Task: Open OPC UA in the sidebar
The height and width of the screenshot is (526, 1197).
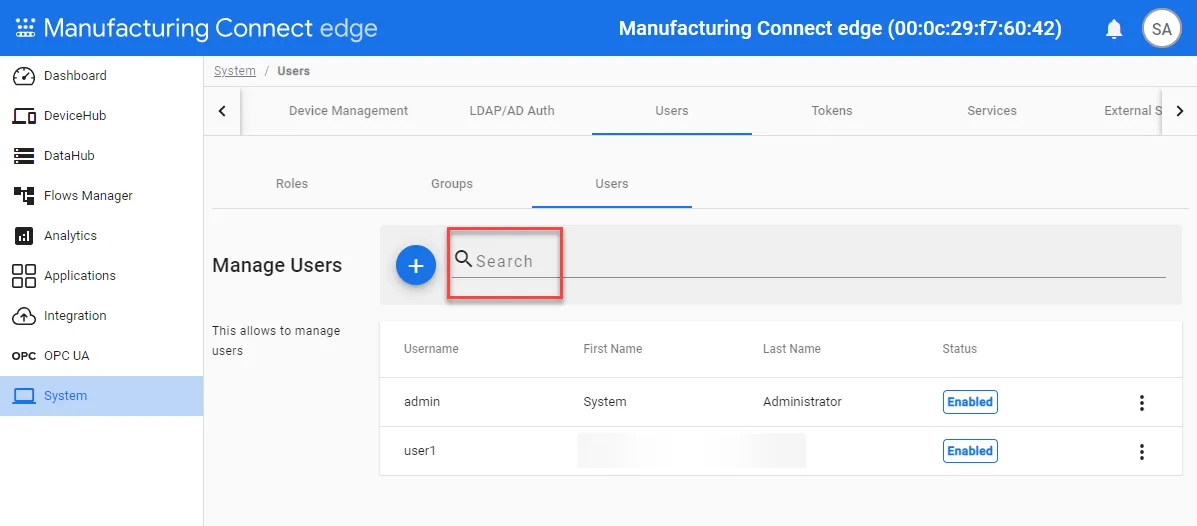Action: pos(102,356)
